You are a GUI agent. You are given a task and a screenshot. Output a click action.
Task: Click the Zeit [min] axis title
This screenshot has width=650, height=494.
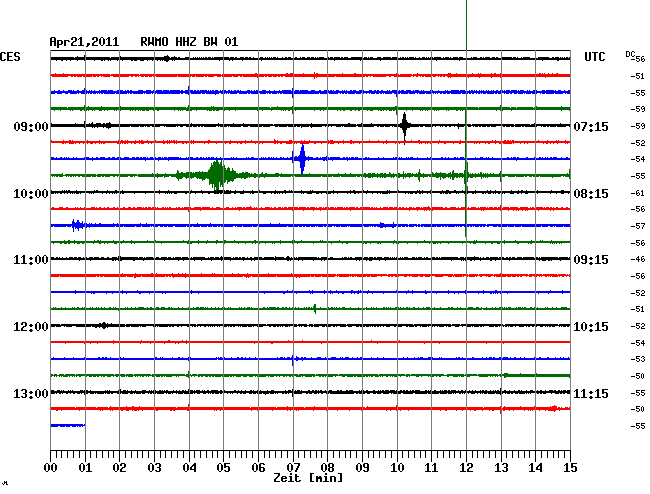coord(308,478)
